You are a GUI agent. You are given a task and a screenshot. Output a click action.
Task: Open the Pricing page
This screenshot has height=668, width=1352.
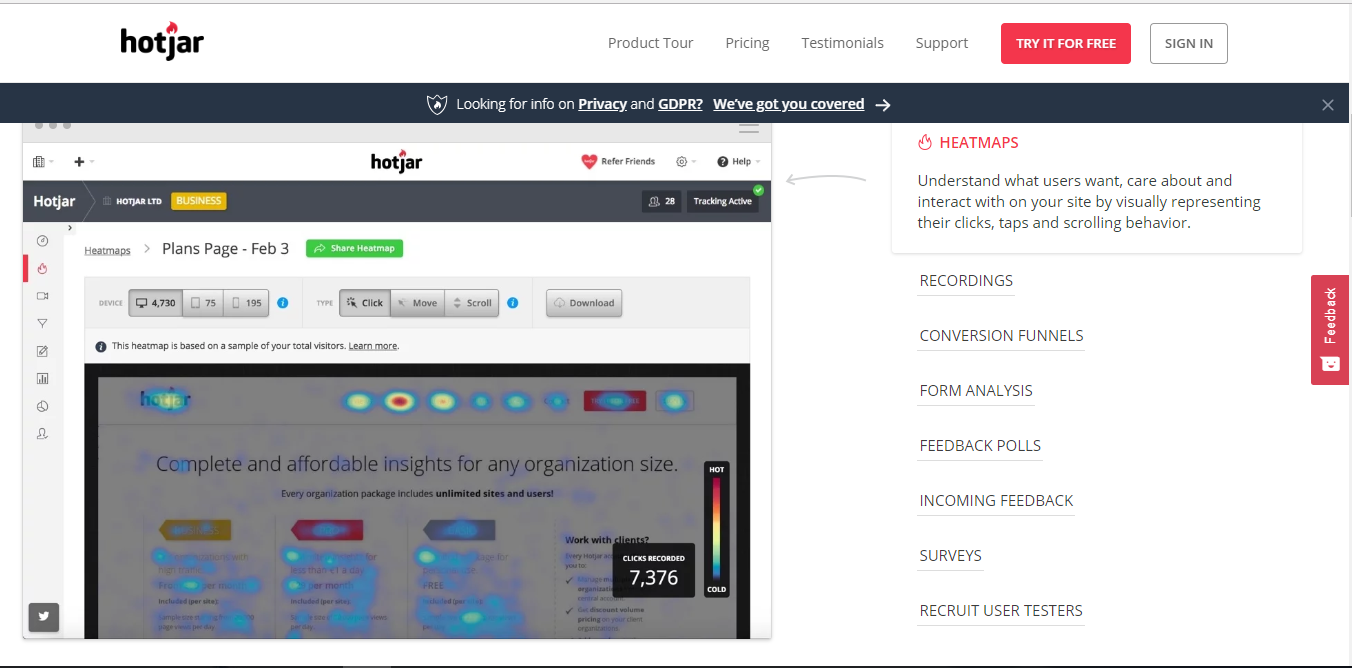click(x=747, y=43)
